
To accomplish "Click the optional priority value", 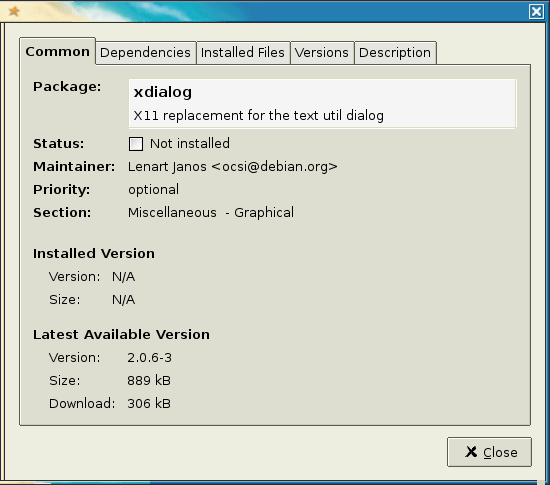I will [x=153, y=190].
